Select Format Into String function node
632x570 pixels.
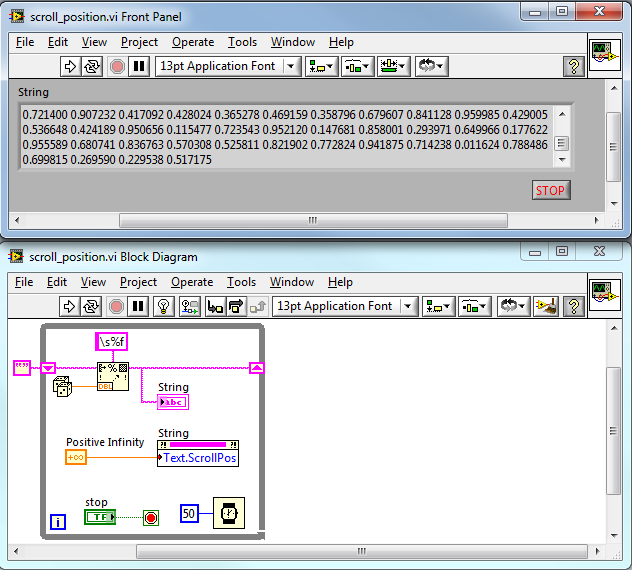click(x=113, y=376)
